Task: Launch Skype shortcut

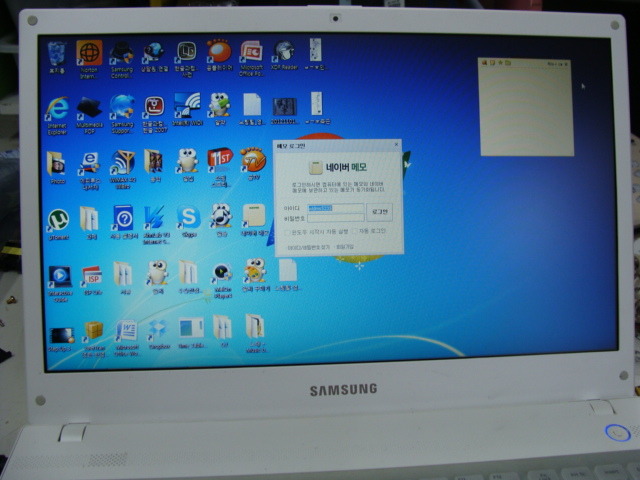Action: pyautogui.click(x=189, y=221)
